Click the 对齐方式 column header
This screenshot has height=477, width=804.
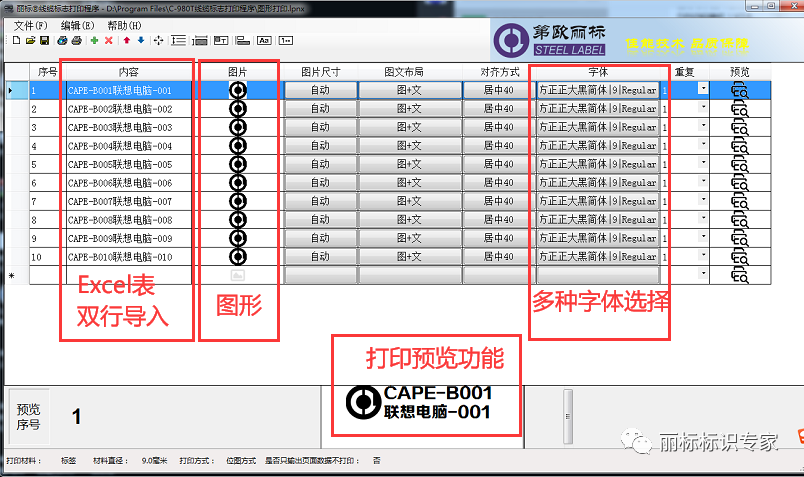(499, 72)
